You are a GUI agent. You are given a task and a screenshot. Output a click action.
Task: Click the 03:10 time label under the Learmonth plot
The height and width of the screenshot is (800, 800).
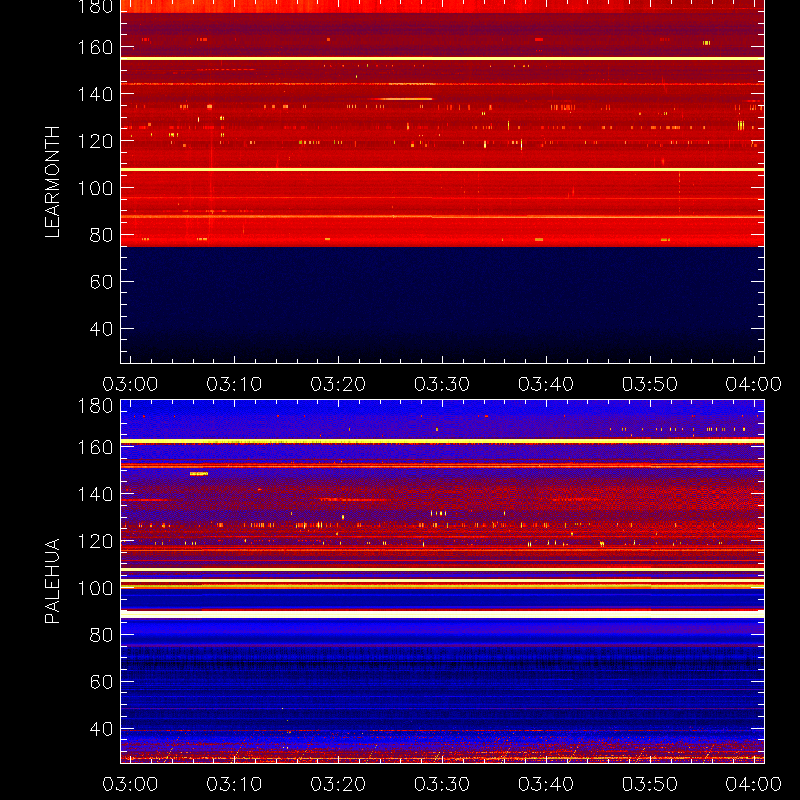[234, 384]
